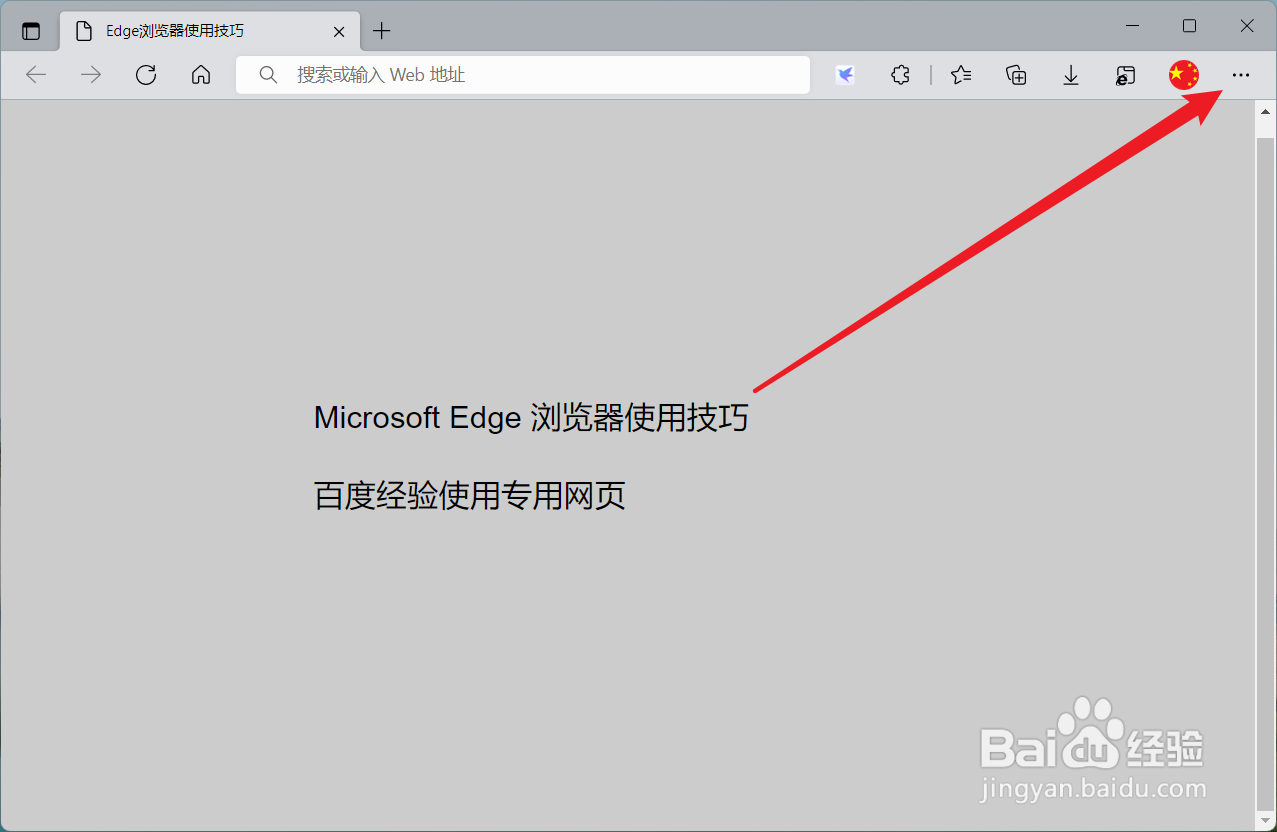
Task: Click the text 百度经验使用专用网页
Action: coord(470,496)
